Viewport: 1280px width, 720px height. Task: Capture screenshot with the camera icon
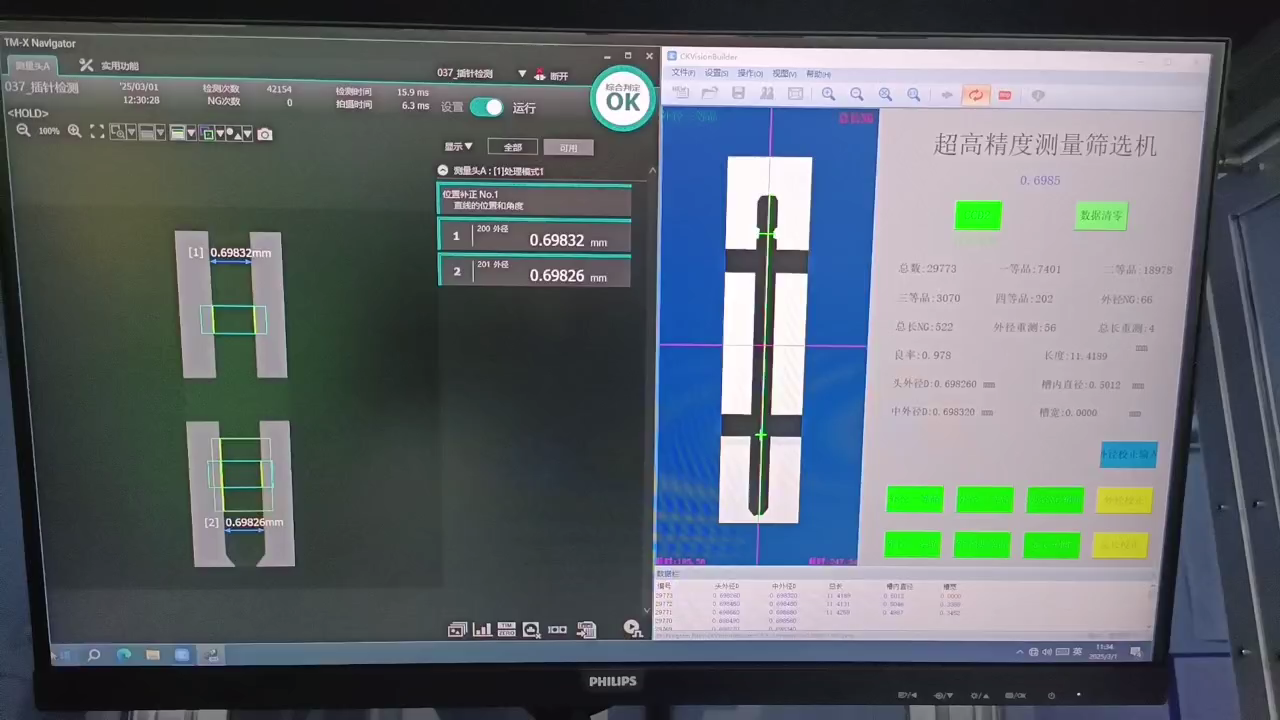[x=264, y=134]
